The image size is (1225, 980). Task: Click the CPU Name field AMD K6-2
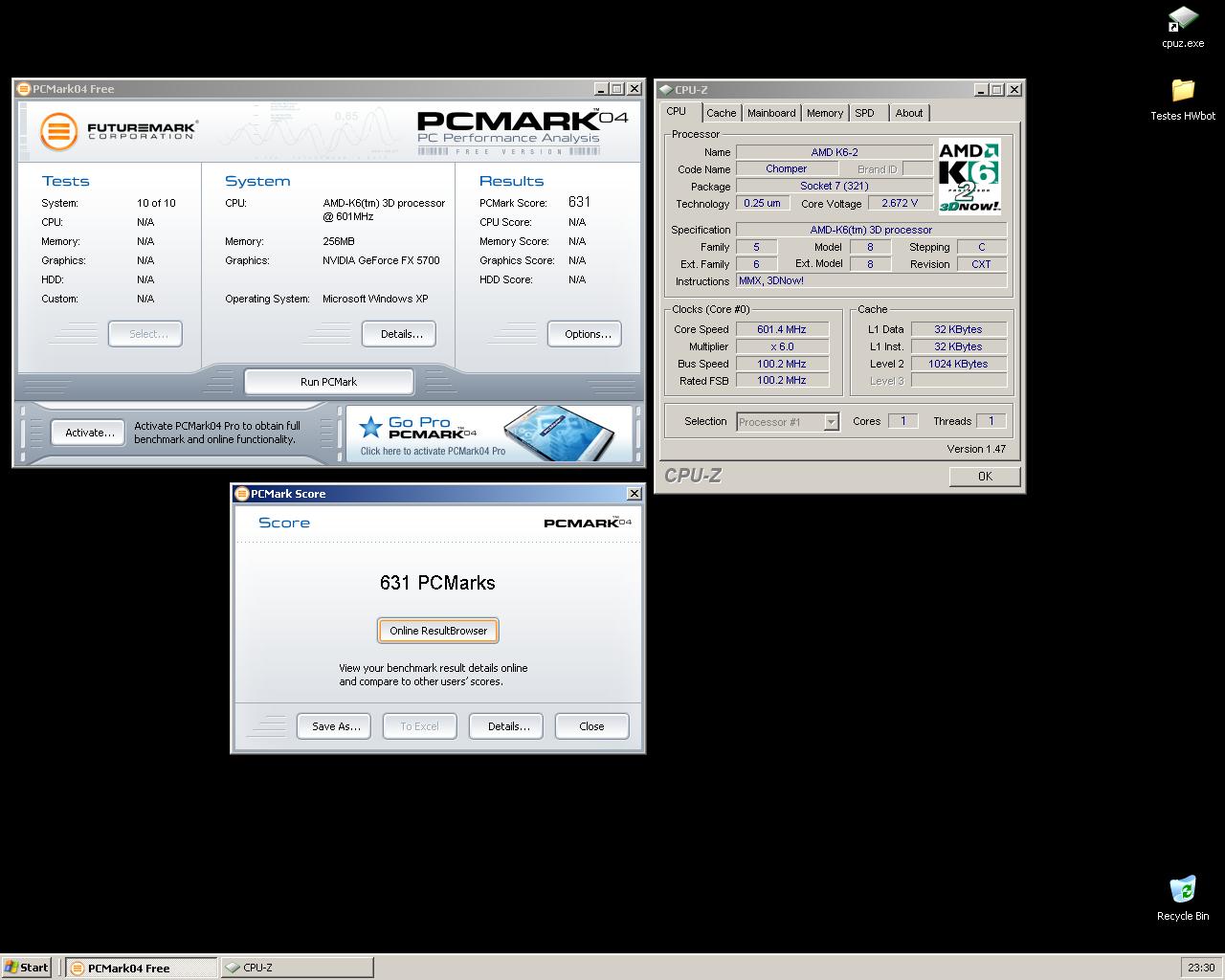click(835, 152)
